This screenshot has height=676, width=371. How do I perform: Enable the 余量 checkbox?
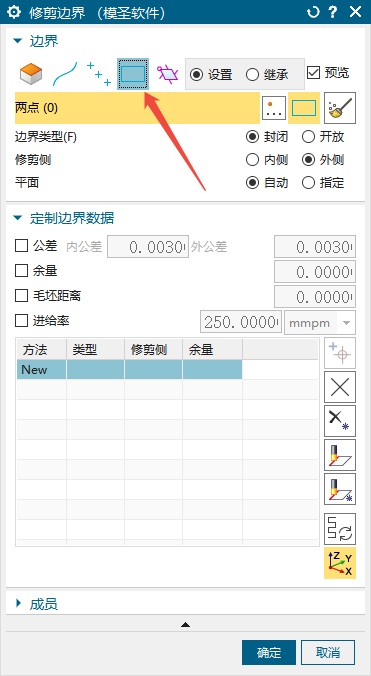(22, 271)
